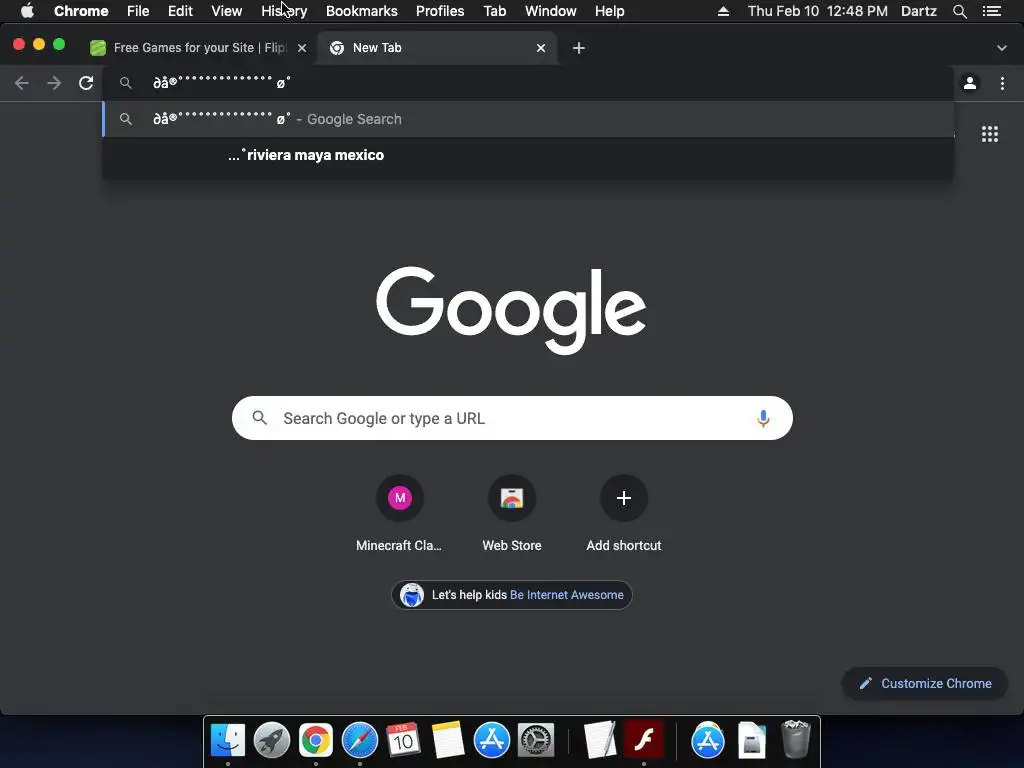The height and width of the screenshot is (768, 1024).
Task: Click Google Chrome icon in Dock
Action: [x=315, y=740]
